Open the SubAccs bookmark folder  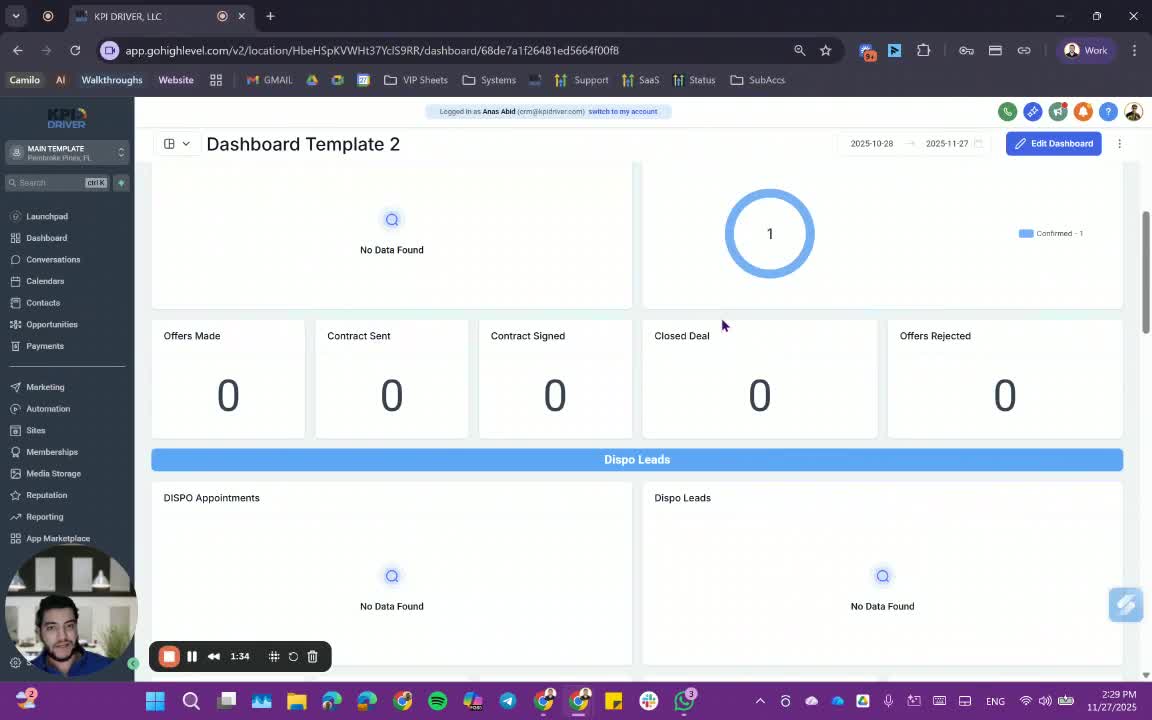point(757,80)
